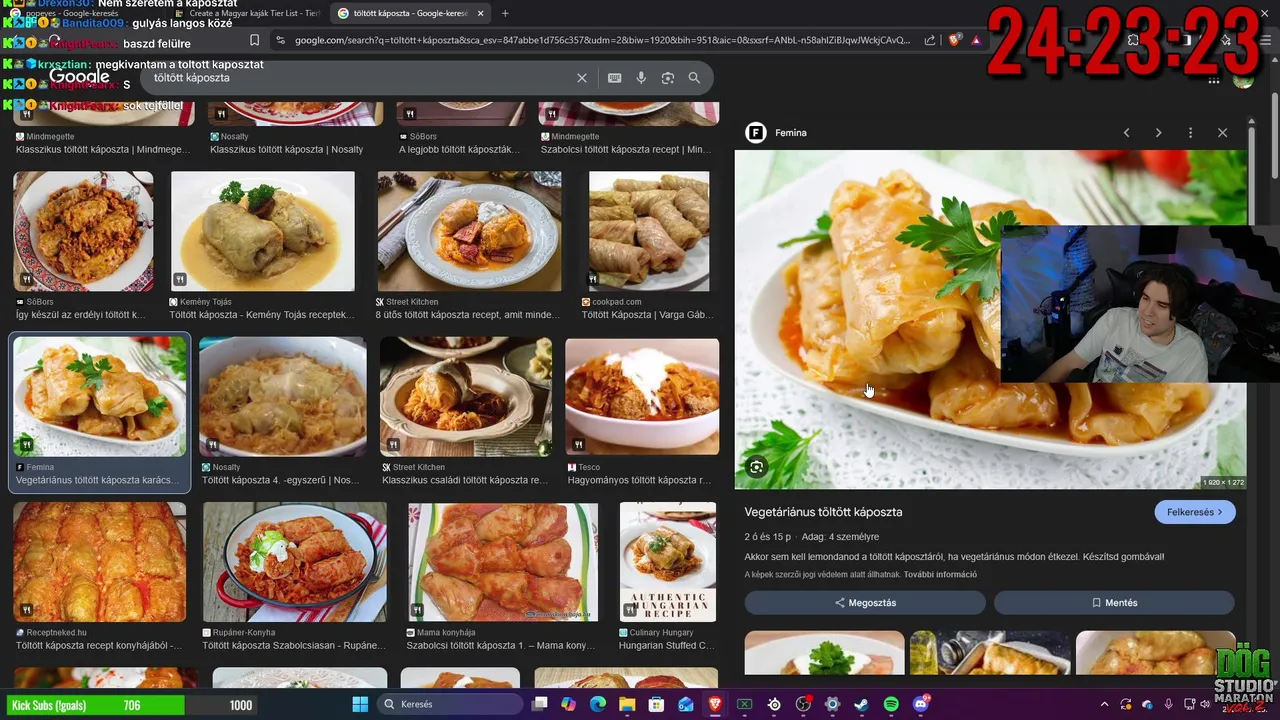
Task: Open the SóBors erdélyi töltött káposzta thumbnail
Action: point(83,231)
